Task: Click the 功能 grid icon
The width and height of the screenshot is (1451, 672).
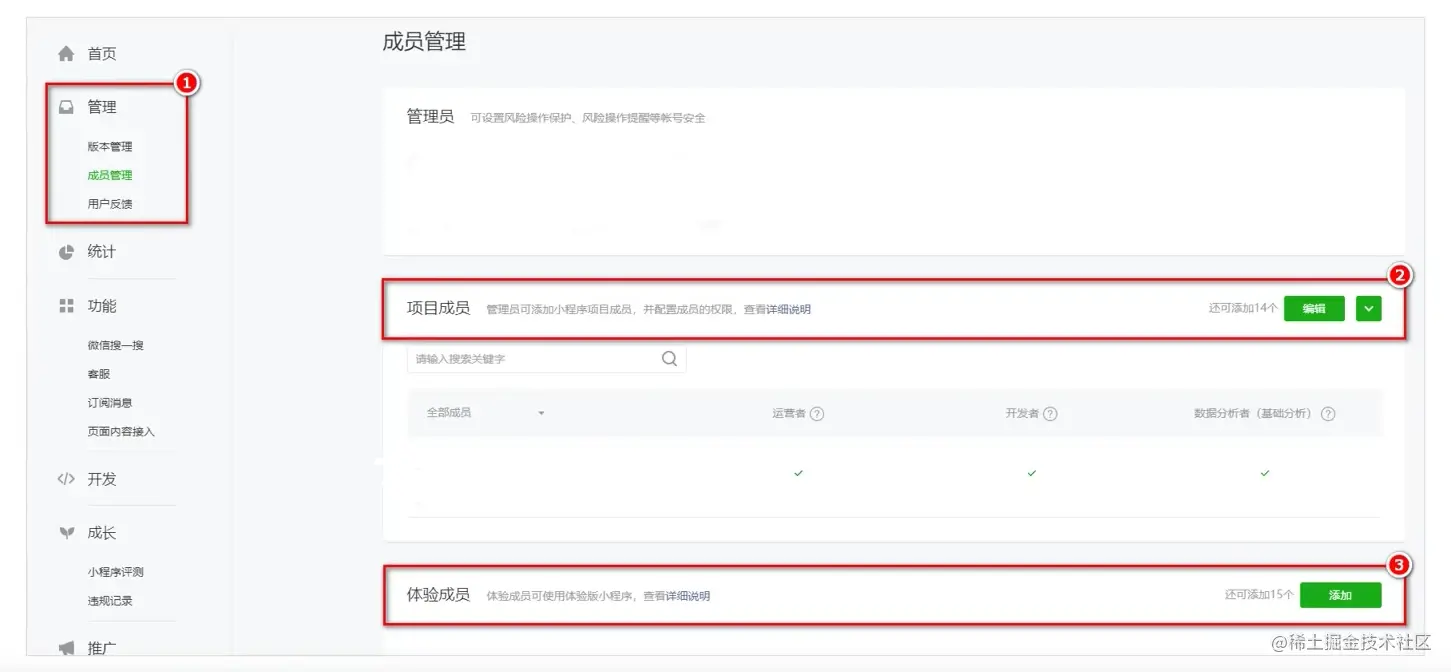Action: point(65,306)
